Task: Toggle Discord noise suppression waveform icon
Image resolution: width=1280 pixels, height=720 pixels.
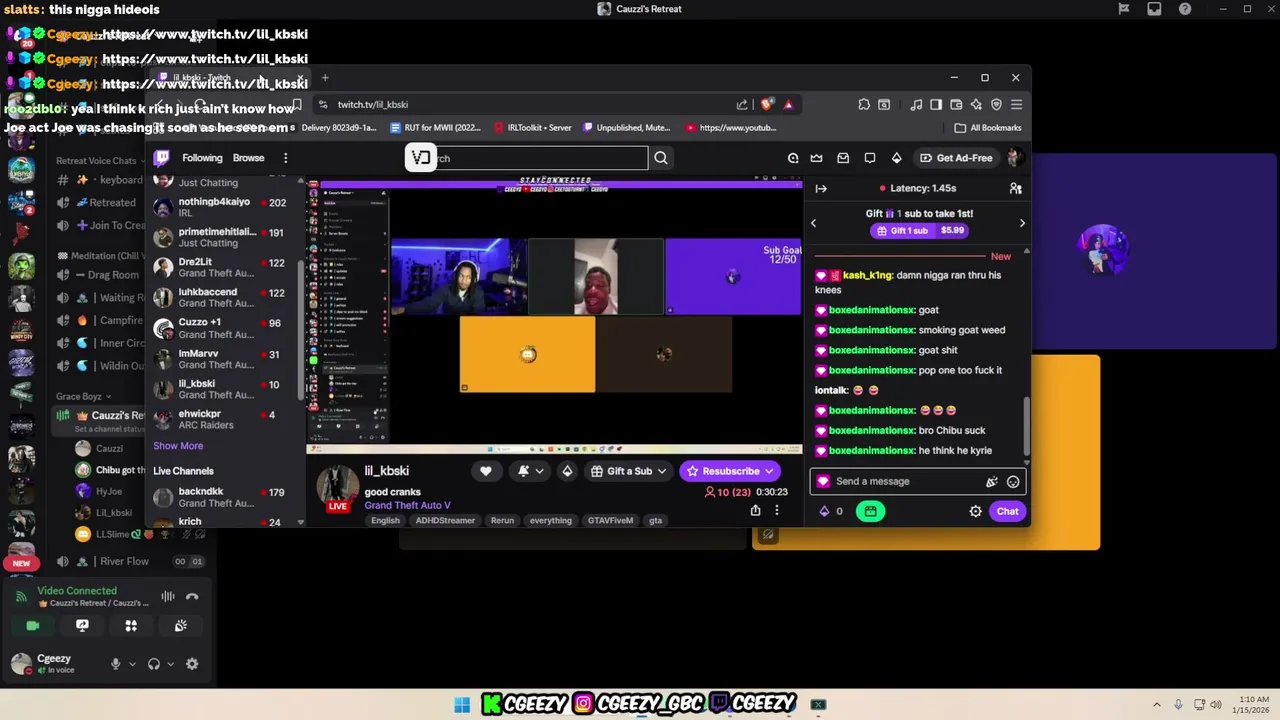Action: tap(168, 597)
